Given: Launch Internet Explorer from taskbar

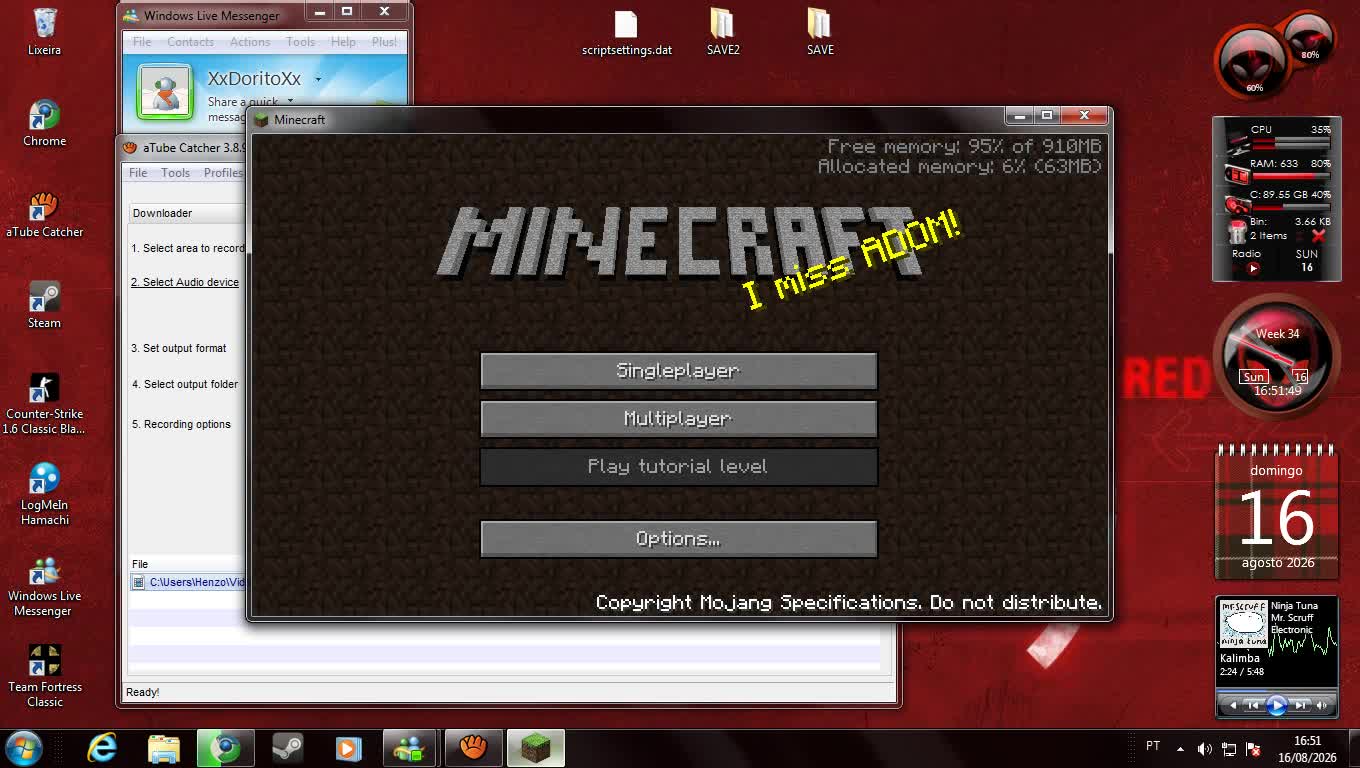Looking at the screenshot, I should coord(102,748).
